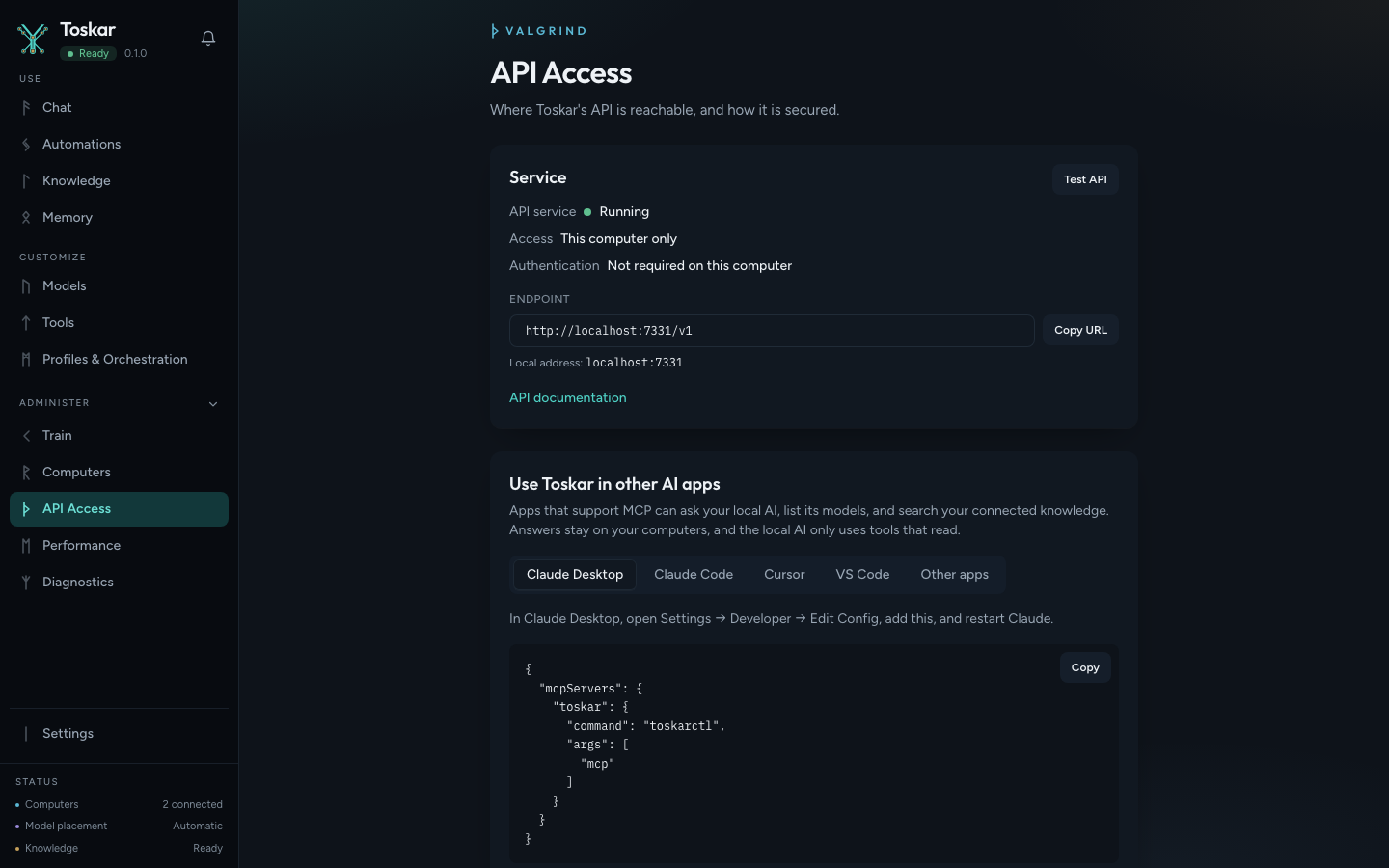This screenshot has height=868, width=1389.
Task: Select the Claude Desktop tab
Action: coord(575,575)
